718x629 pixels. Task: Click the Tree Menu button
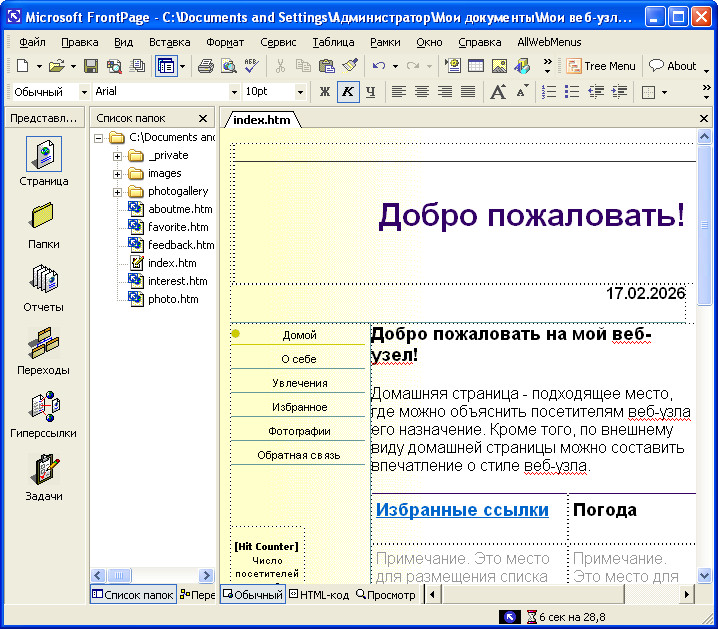tap(601, 66)
